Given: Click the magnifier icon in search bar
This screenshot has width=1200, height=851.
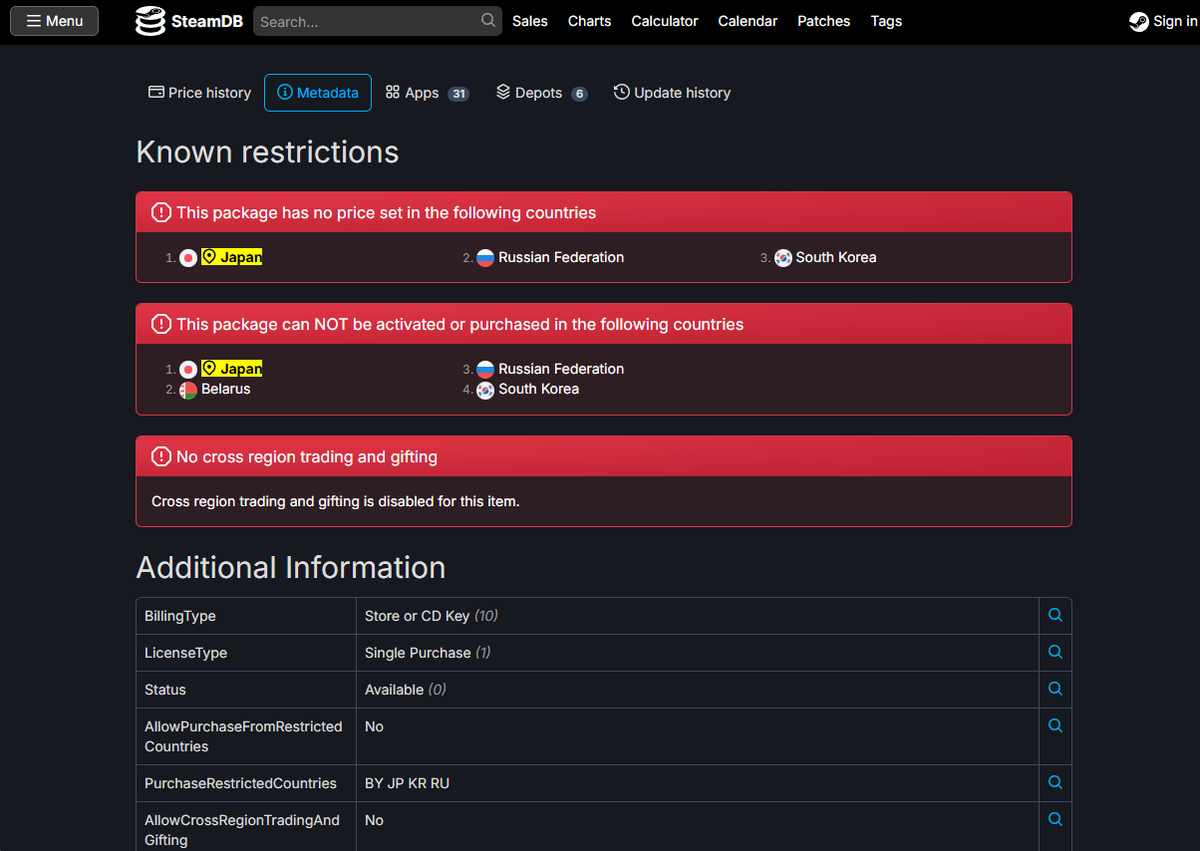Looking at the screenshot, I should pyautogui.click(x=488, y=20).
